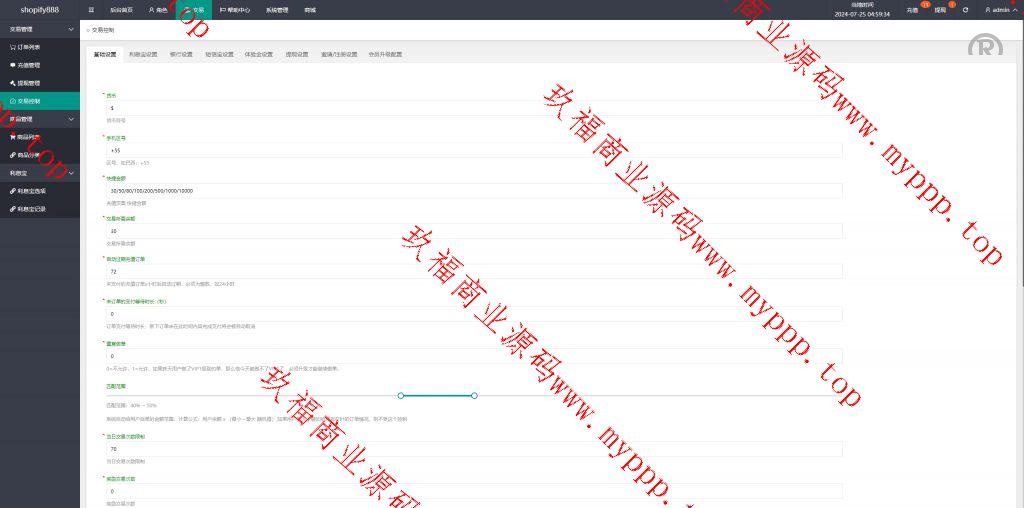Switch to the 银行设置 tab
Image resolution: width=1024 pixels, height=508 pixels.
tap(181, 54)
